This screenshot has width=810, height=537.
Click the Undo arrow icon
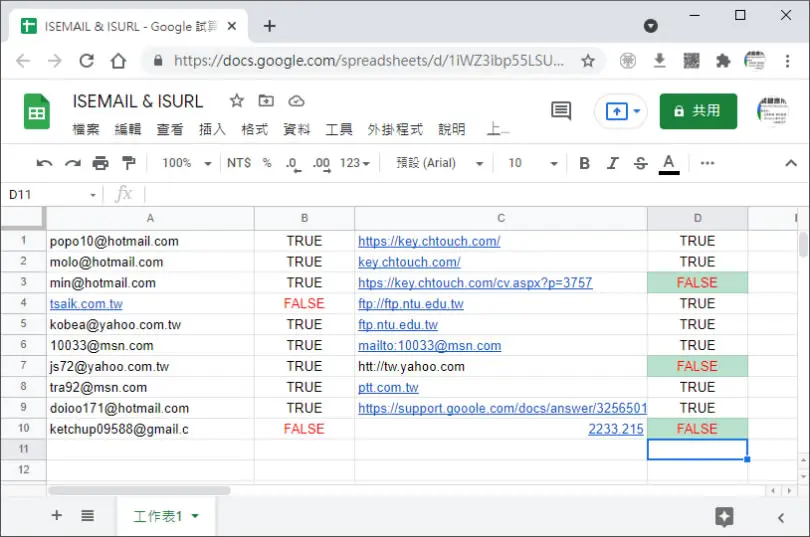[x=44, y=164]
